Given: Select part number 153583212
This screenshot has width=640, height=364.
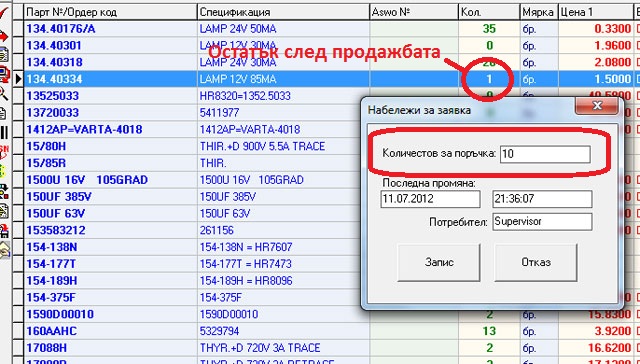Looking at the screenshot, I should (56, 231).
